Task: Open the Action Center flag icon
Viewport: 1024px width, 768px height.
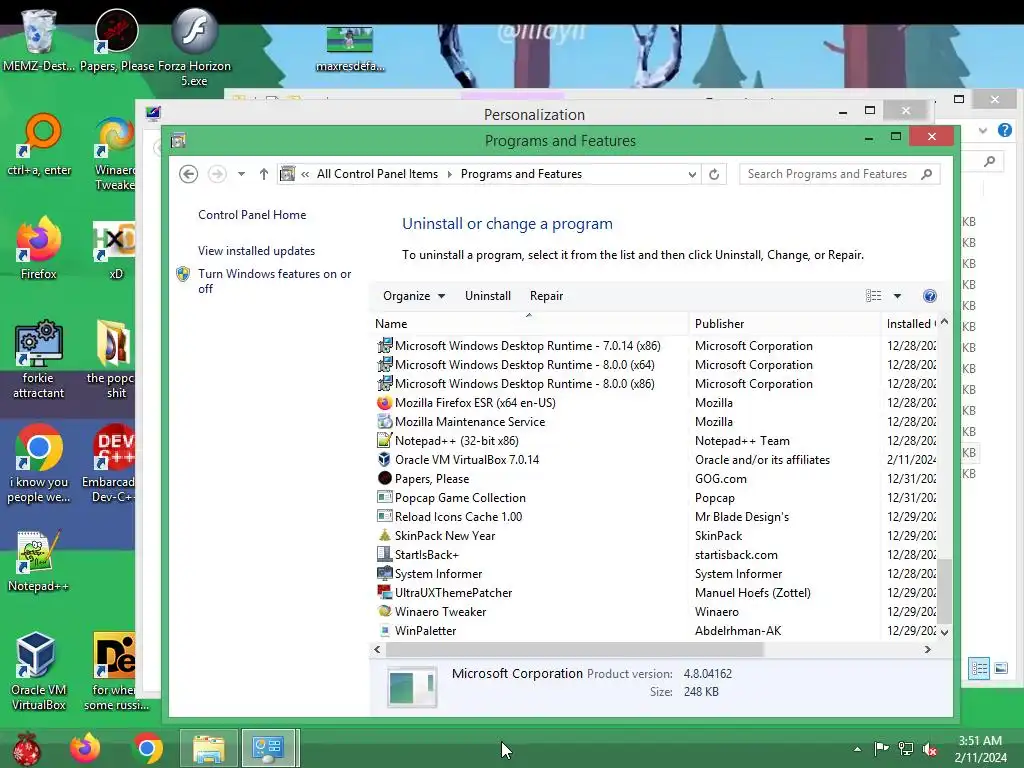Action: coord(881,749)
